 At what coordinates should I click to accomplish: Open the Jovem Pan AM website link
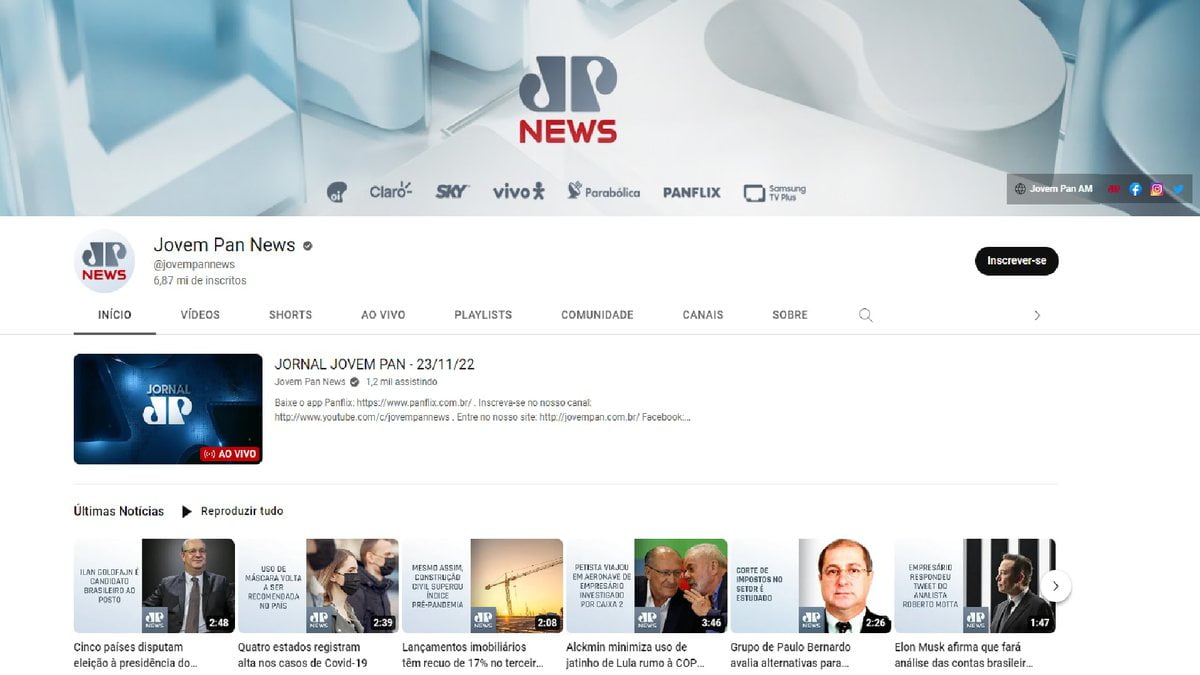pos(1053,189)
